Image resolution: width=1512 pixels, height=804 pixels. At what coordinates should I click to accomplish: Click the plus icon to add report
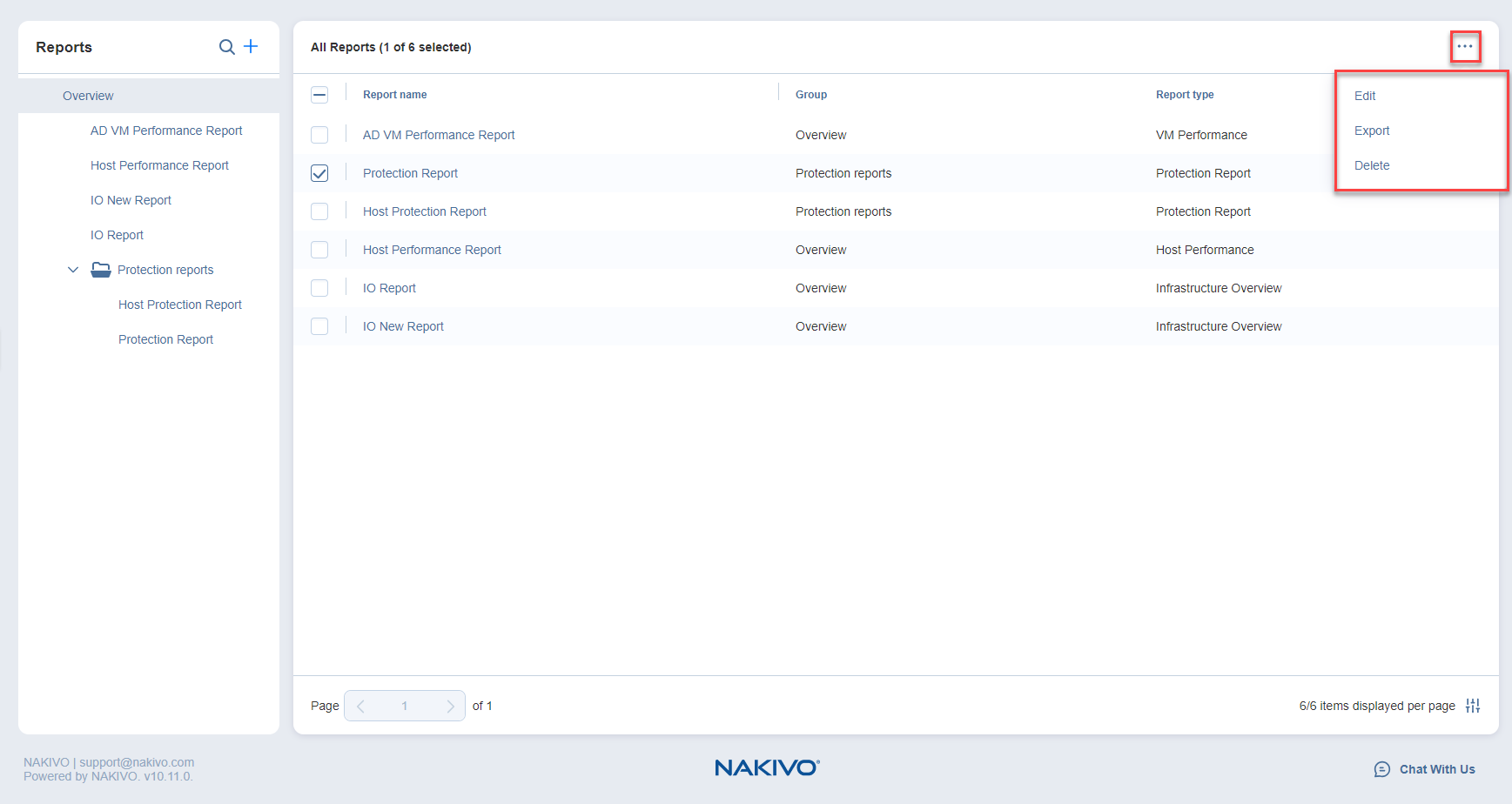(251, 46)
